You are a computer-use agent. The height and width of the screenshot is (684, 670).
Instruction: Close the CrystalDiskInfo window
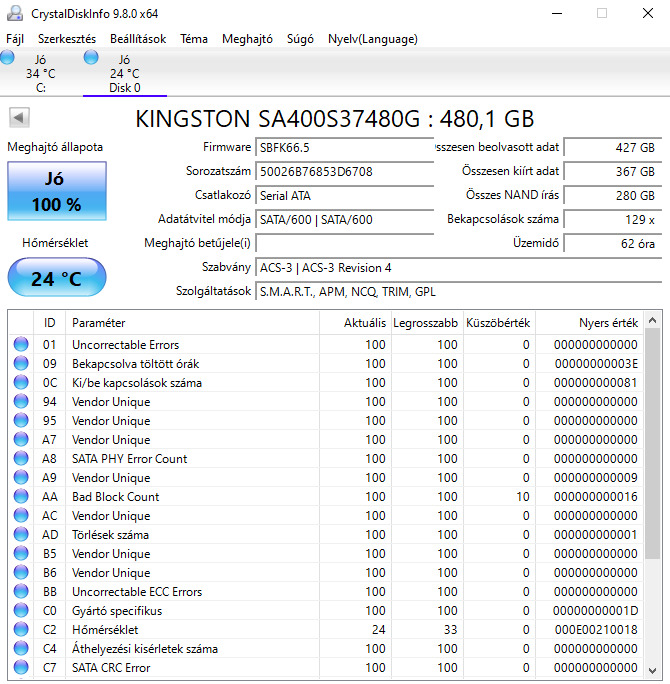(648, 14)
